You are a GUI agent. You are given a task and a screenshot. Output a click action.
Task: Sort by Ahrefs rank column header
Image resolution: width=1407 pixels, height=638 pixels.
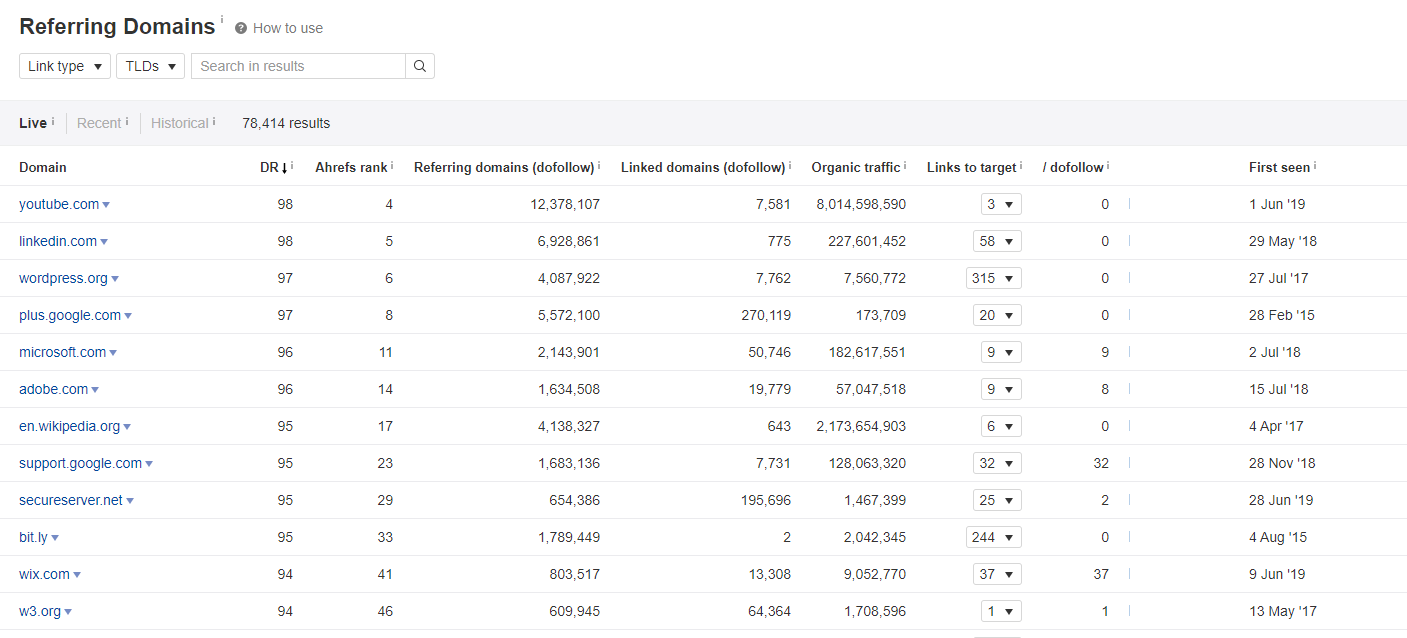click(x=351, y=167)
